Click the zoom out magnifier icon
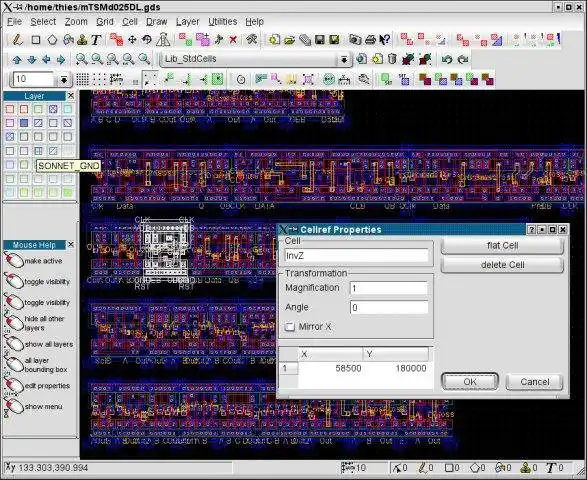 pyautogui.click(x=97, y=59)
